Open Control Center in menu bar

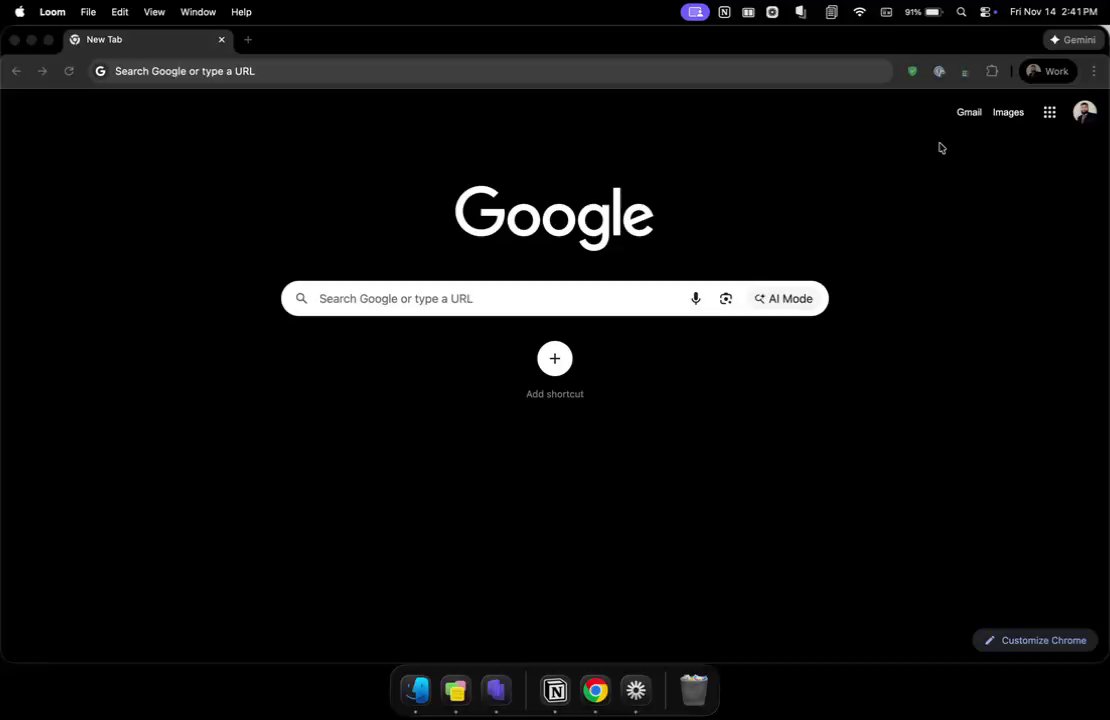[x=985, y=12]
